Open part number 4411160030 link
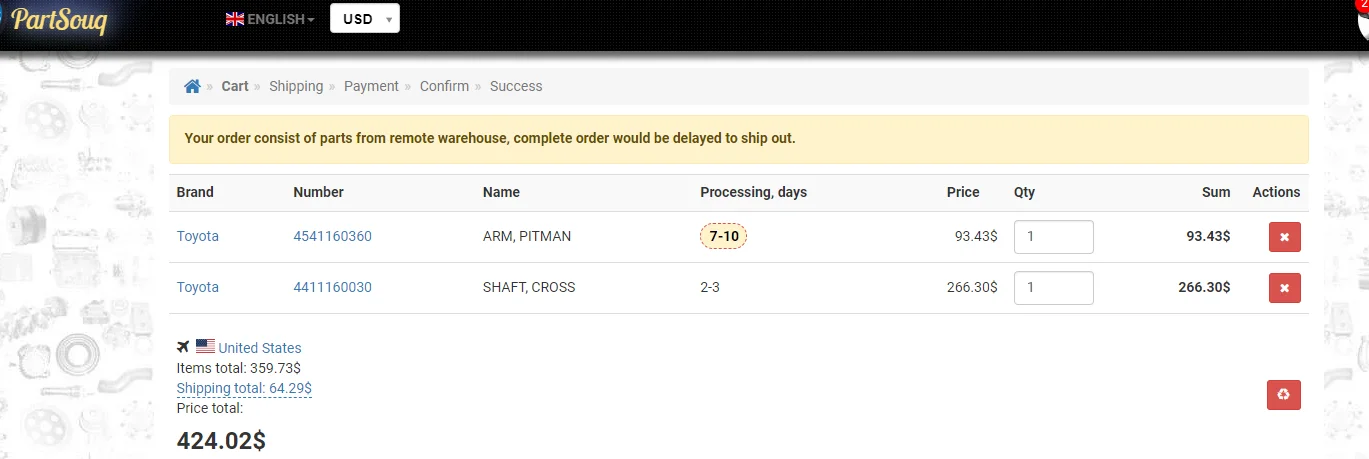1369x459 pixels. click(332, 287)
